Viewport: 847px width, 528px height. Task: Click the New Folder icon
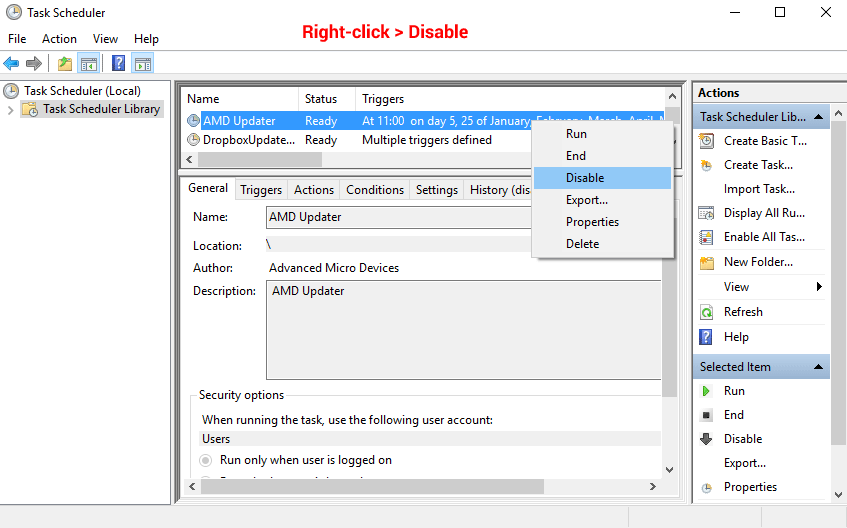[707, 263]
